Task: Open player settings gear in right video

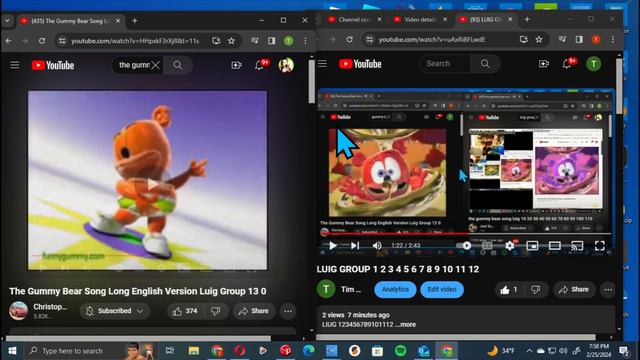Action: click(510, 245)
